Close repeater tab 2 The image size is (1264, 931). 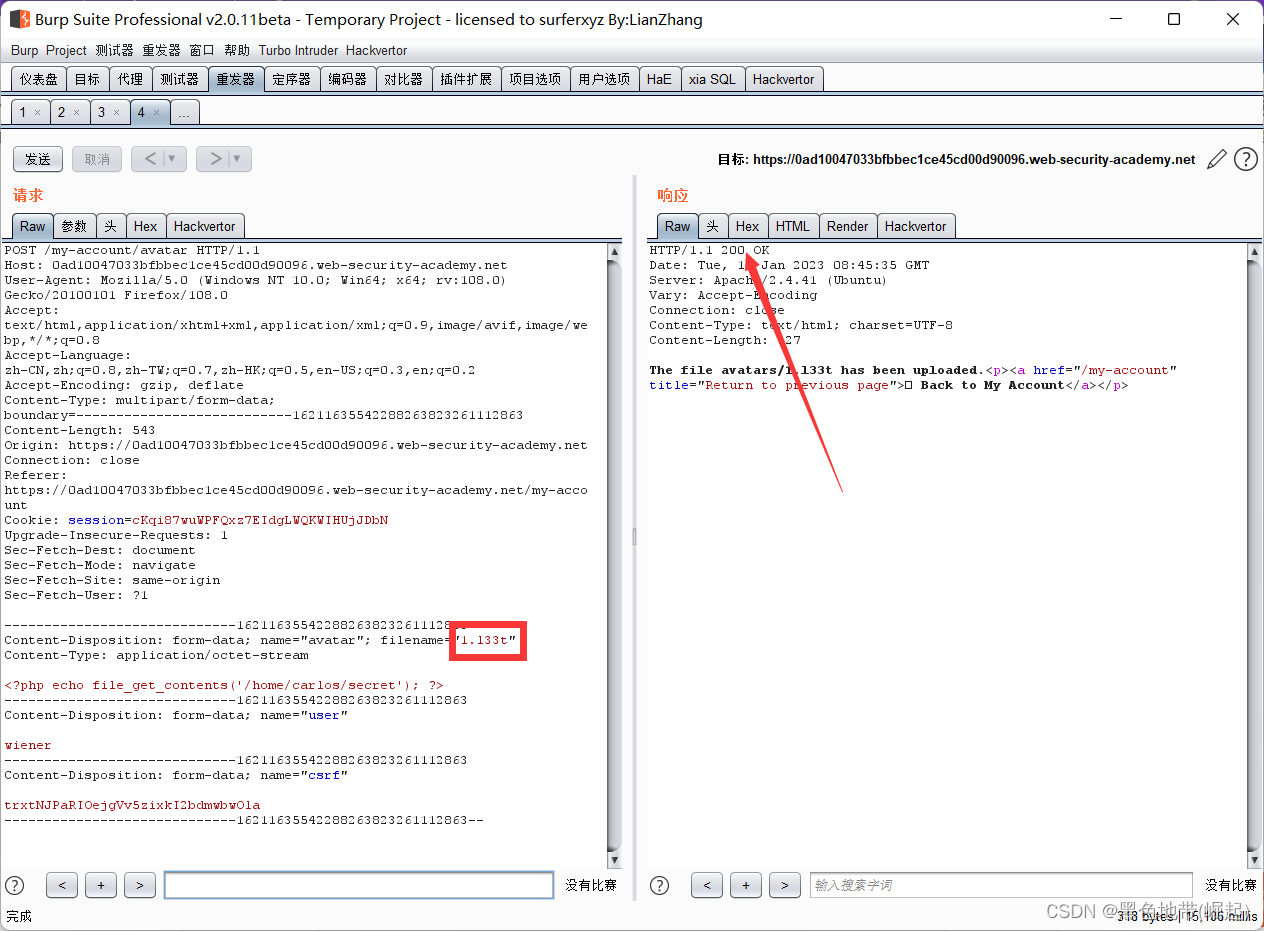point(76,113)
